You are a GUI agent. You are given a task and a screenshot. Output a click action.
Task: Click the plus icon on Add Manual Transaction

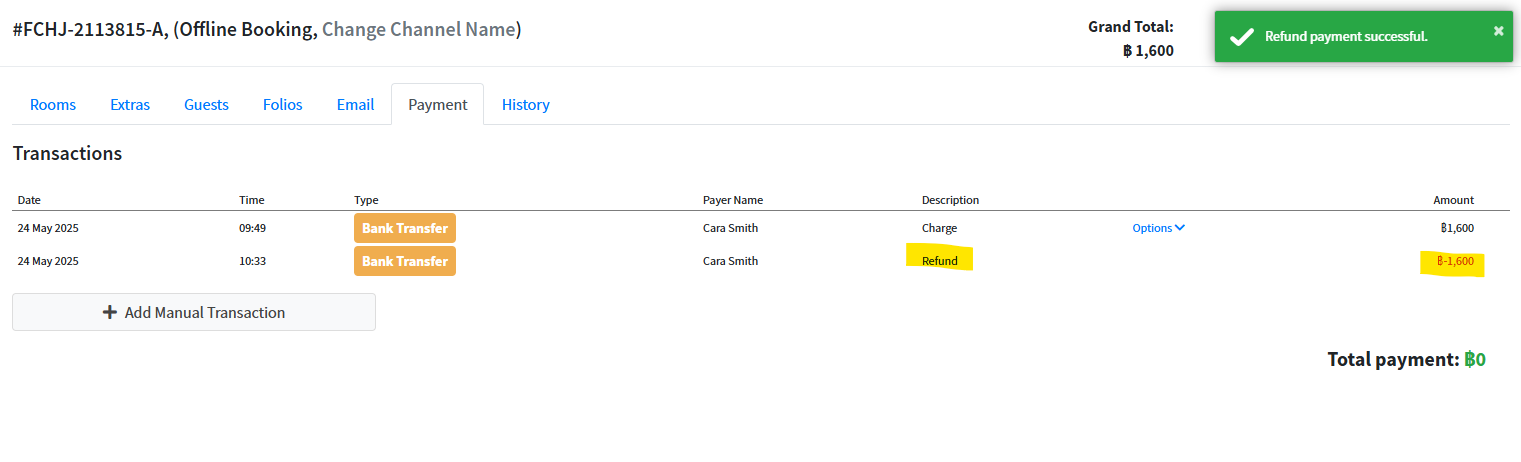coord(110,312)
